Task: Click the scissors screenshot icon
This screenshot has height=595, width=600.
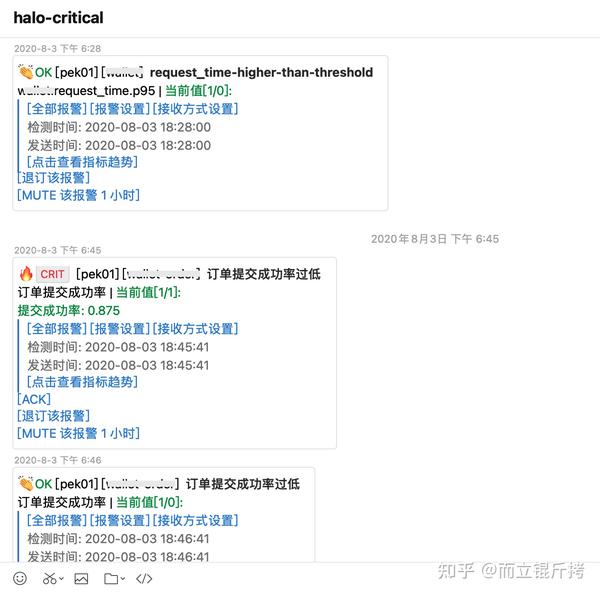Action: tap(48, 578)
